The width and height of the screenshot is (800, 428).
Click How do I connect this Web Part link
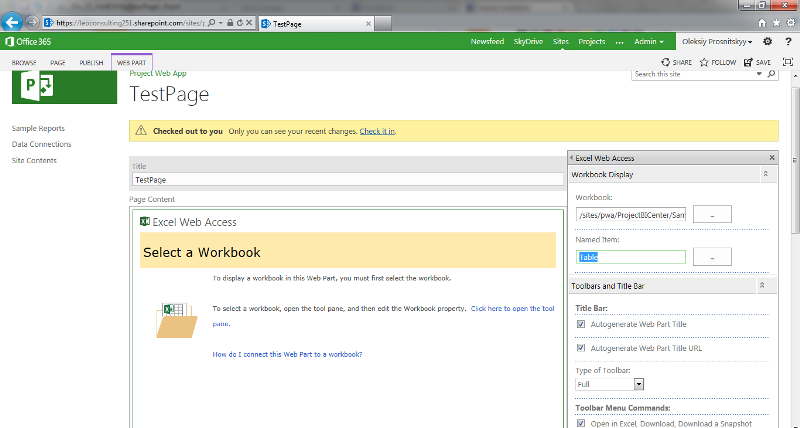(x=287, y=354)
